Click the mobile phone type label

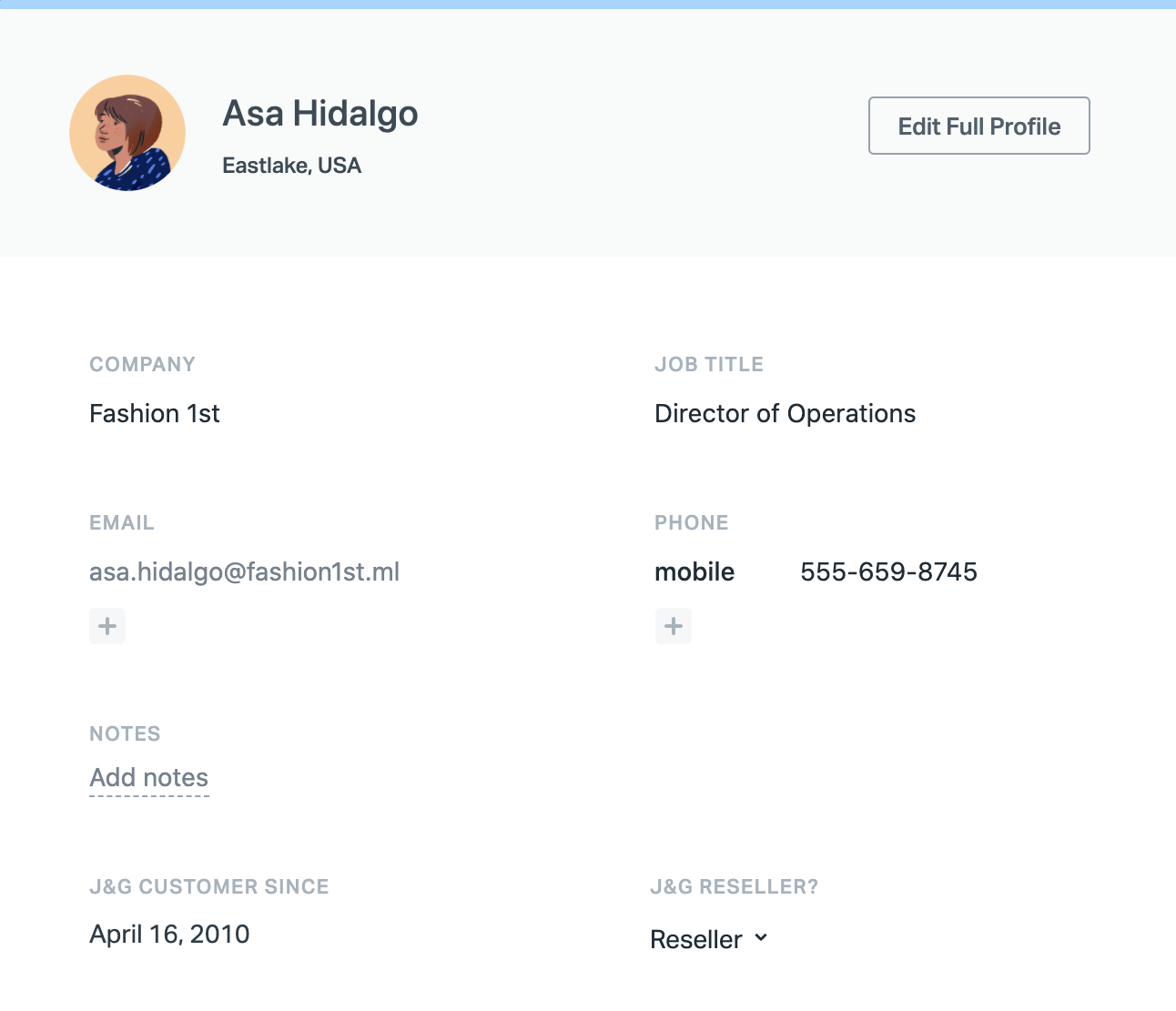click(x=694, y=572)
